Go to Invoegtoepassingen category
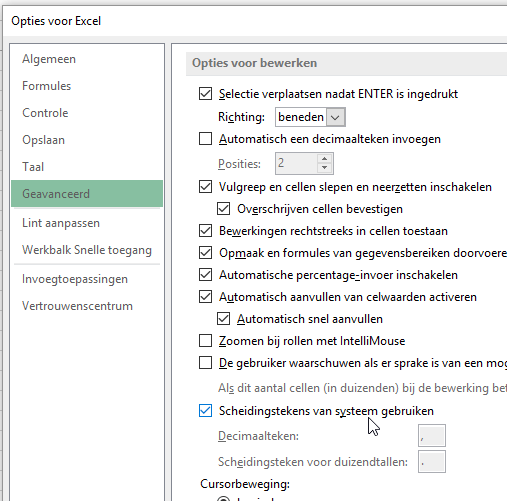The width and height of the screenshot is (507, 501). (x=75, y=279)
